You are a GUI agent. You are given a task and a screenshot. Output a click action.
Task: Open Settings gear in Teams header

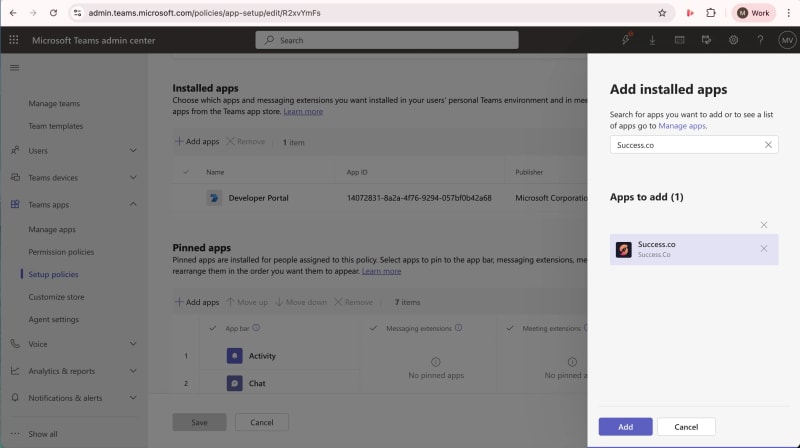click(733, 40)
